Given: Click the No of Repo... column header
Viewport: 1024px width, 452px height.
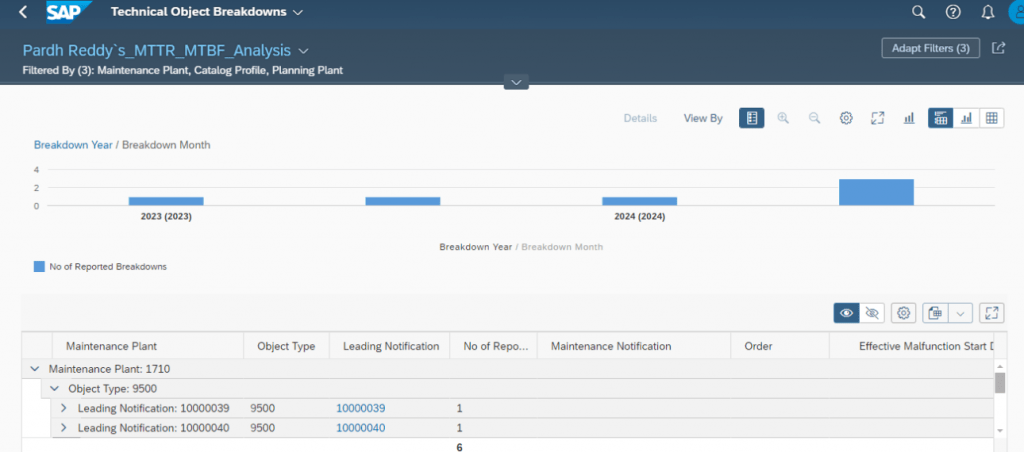Looking at the screenshot, I should (494, 346).
